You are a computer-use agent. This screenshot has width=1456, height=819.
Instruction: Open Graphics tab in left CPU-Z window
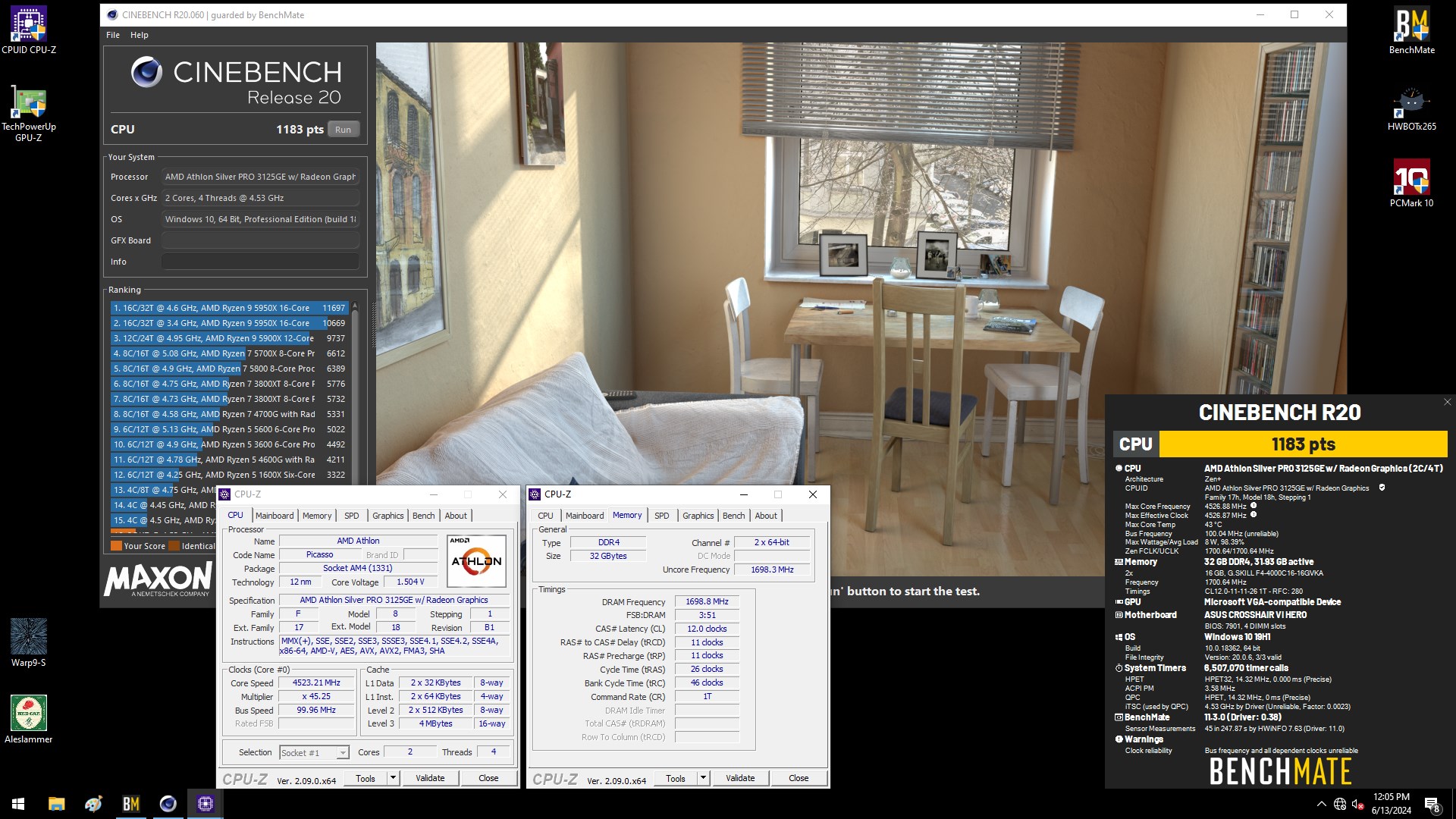point(388,516)
